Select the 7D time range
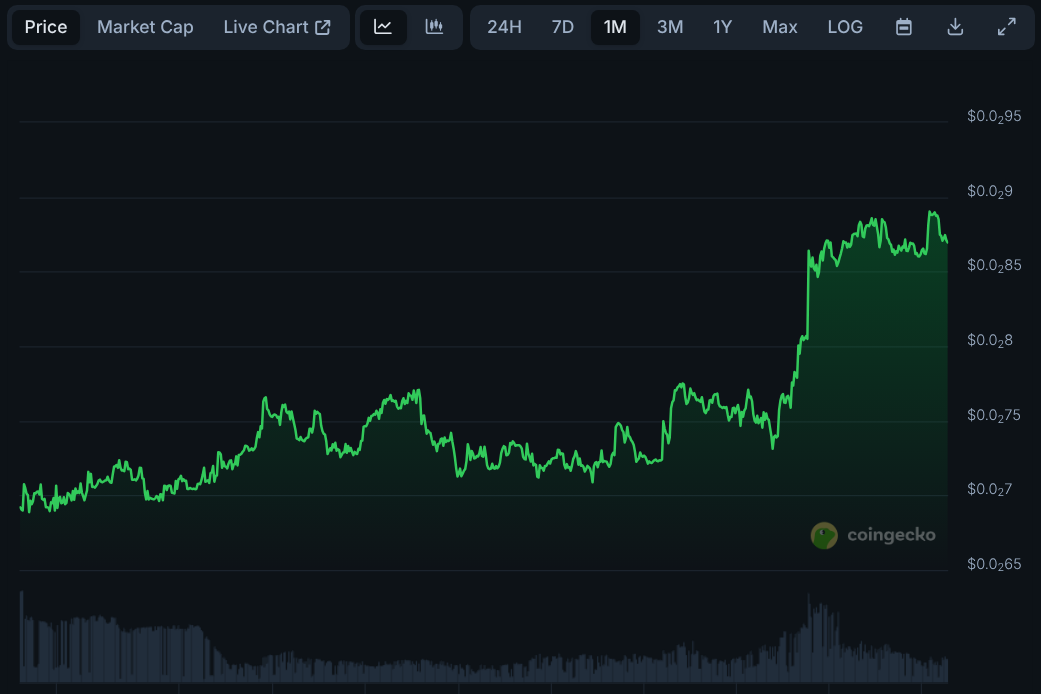Viewport: 1041px width, 694px height. pyautogui.click(x=563, y=27)
